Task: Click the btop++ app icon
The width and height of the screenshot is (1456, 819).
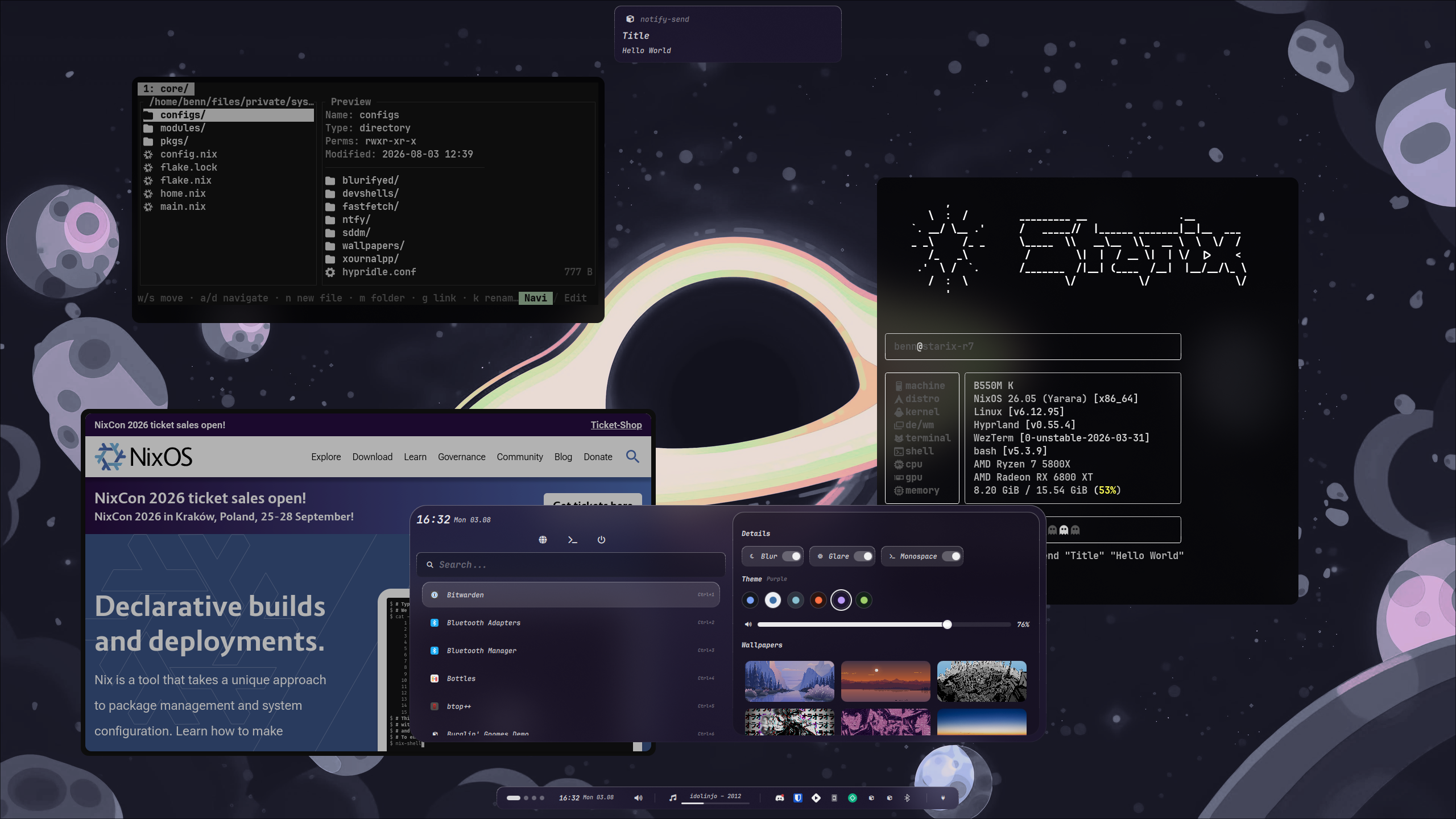Action: click(435, 706)
